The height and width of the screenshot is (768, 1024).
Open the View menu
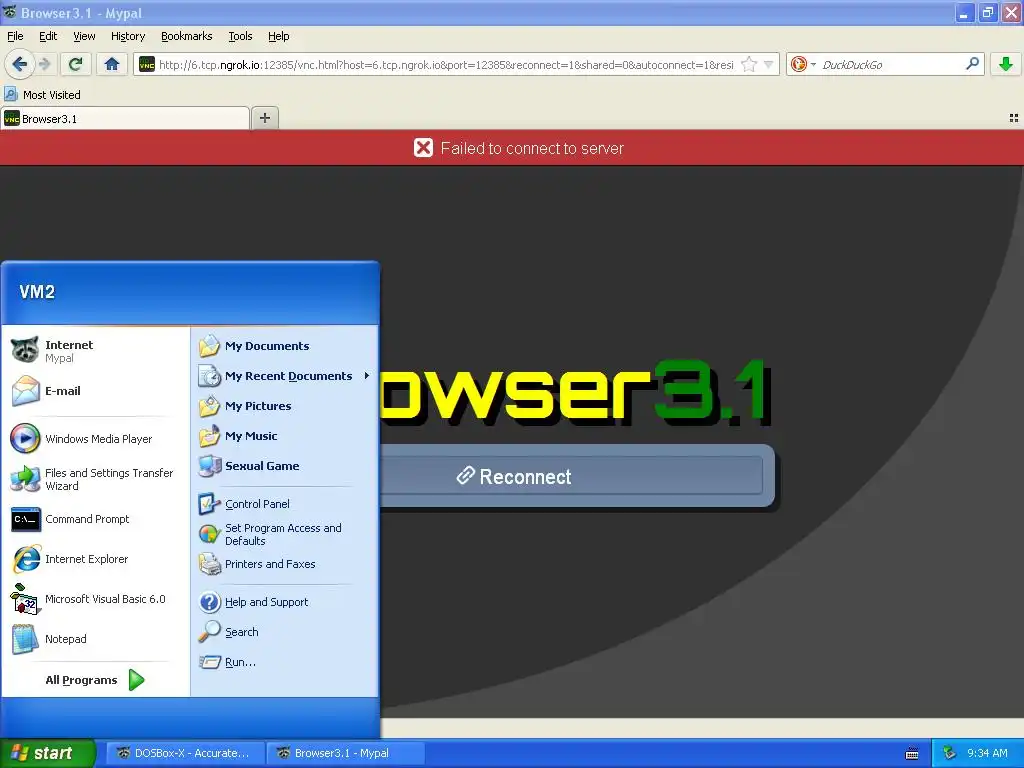coord(84,36)
